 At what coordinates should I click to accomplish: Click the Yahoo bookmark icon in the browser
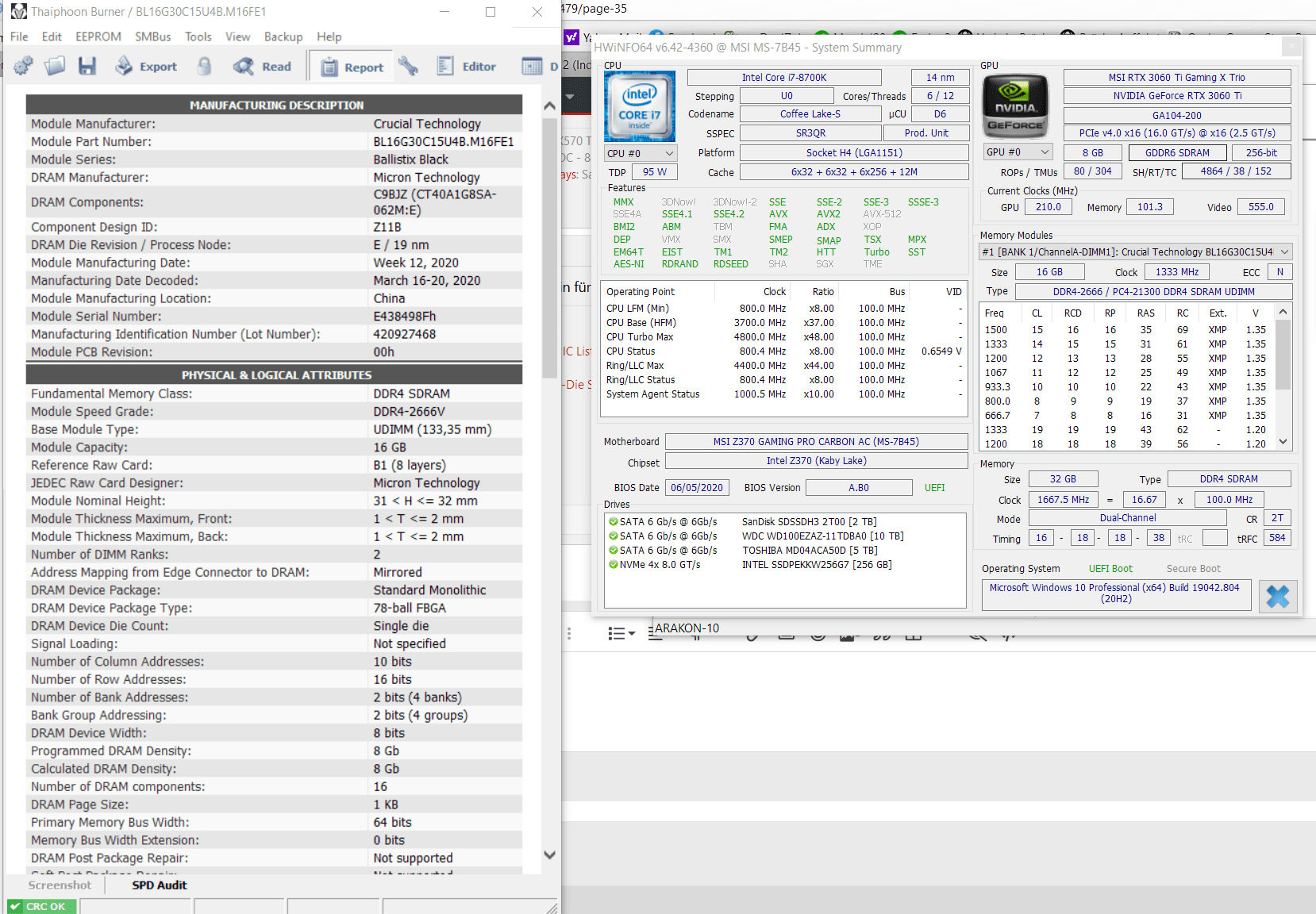[571, 37]
